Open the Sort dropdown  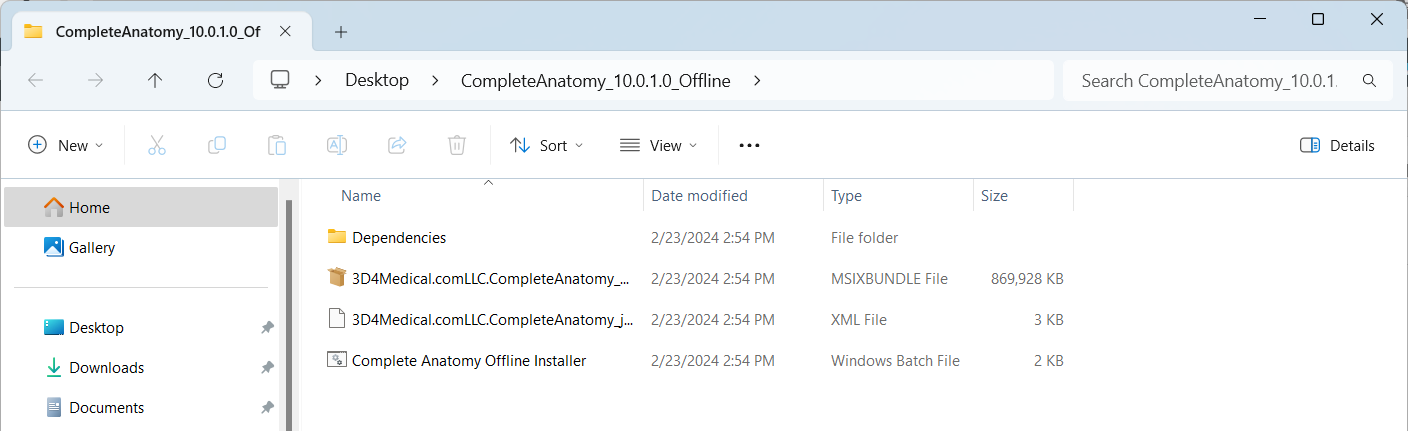pyautogui.click(x=546, y=145)
